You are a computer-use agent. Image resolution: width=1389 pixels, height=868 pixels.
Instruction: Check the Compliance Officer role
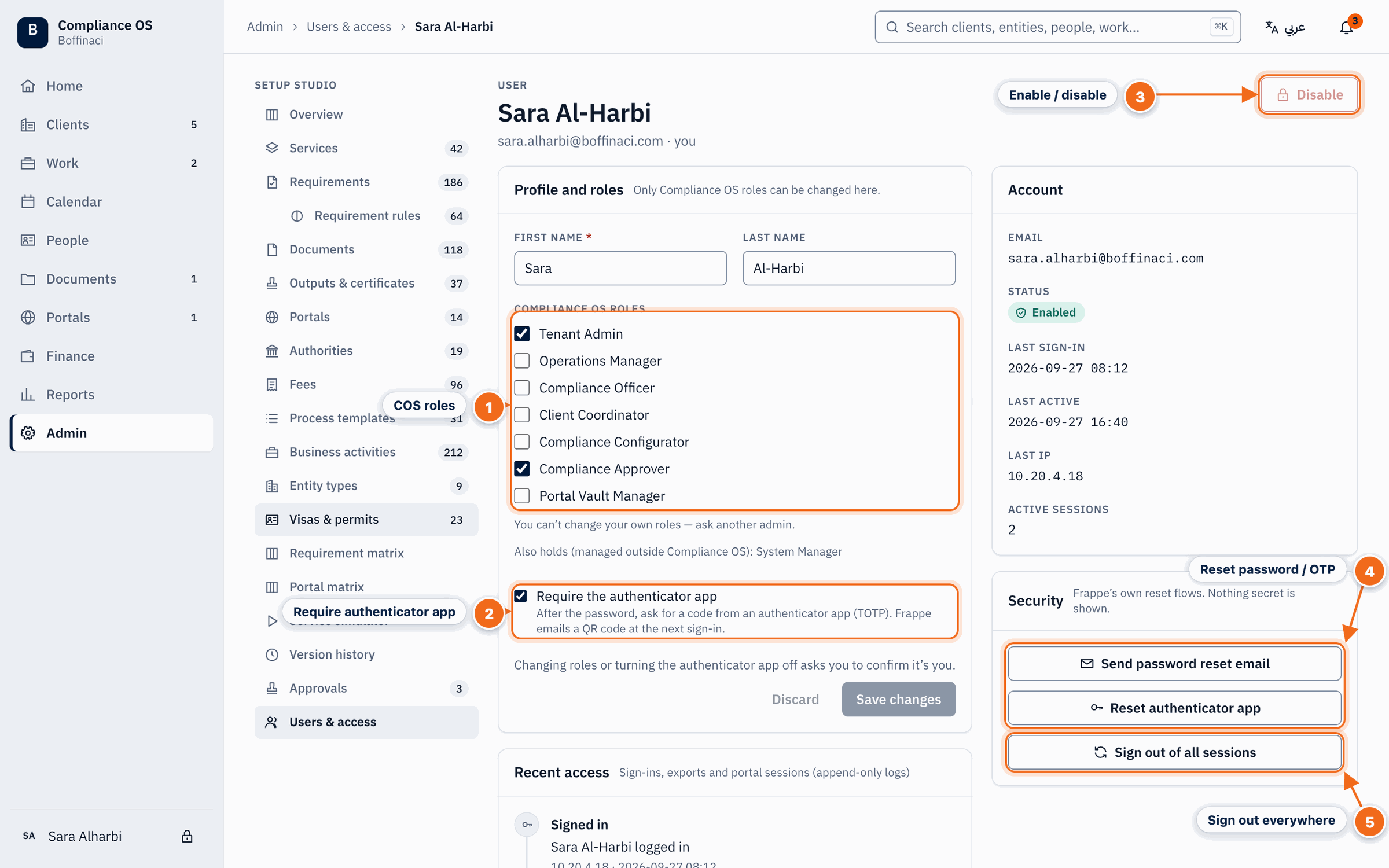(522, 388)
